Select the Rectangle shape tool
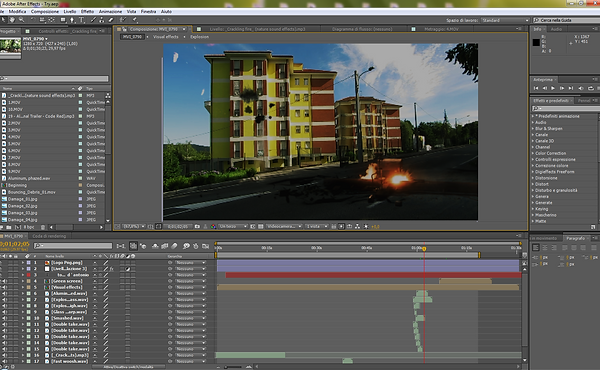This screenshot has width=600, height=370. tap(63, 20)
